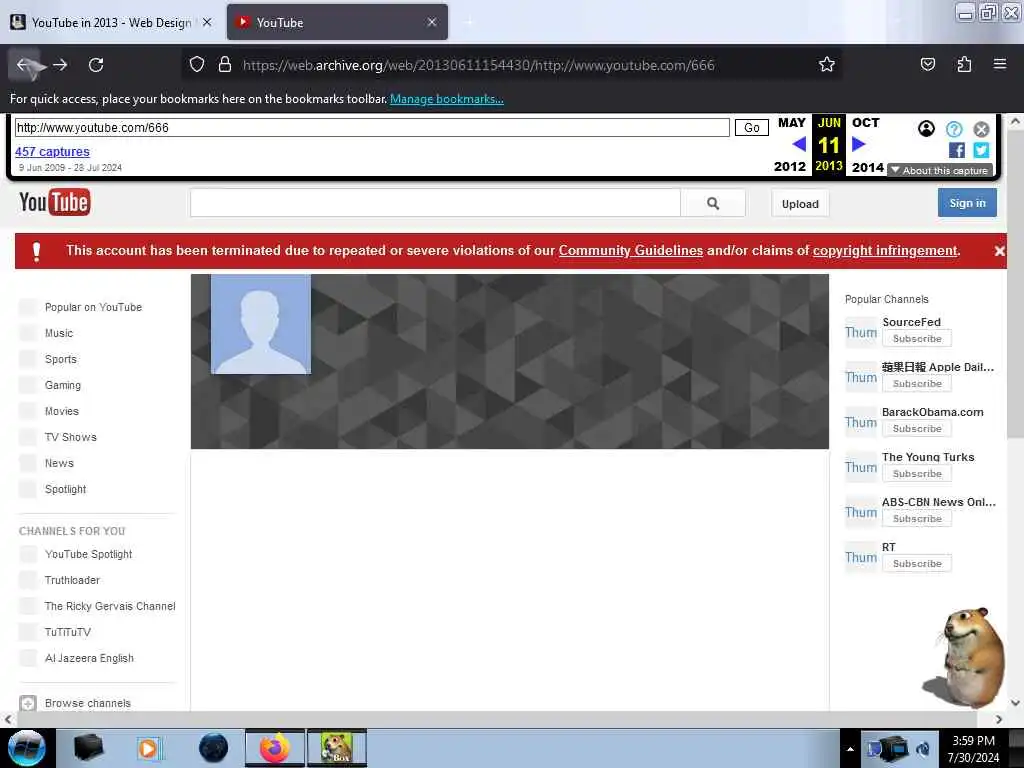The image size is (1024, 768).
Task: Open the Windows Start button
Action: coord(26,748)
